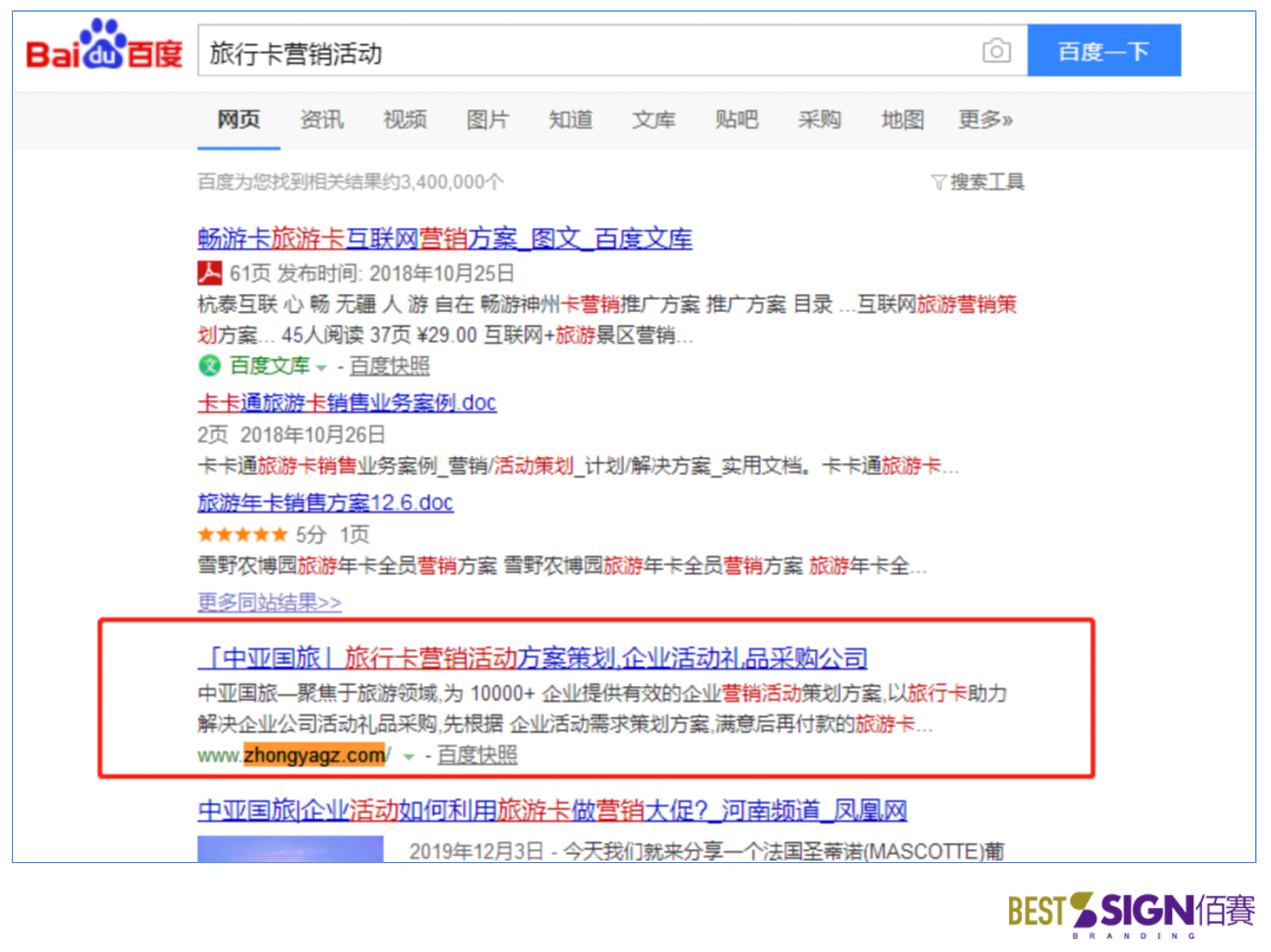Select the 网页 tab
This screenshot has width=1271, height=952.
coord(239,120)
